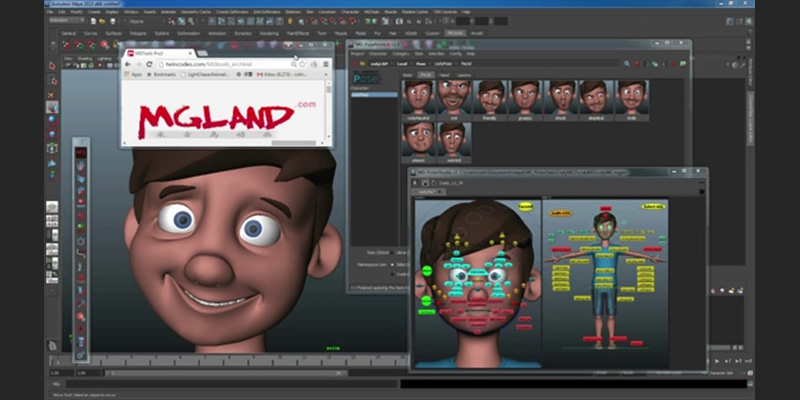Apply the evil pose thumbnail
This screenshot has height=400, width=800.
click(x=454, y=100)
